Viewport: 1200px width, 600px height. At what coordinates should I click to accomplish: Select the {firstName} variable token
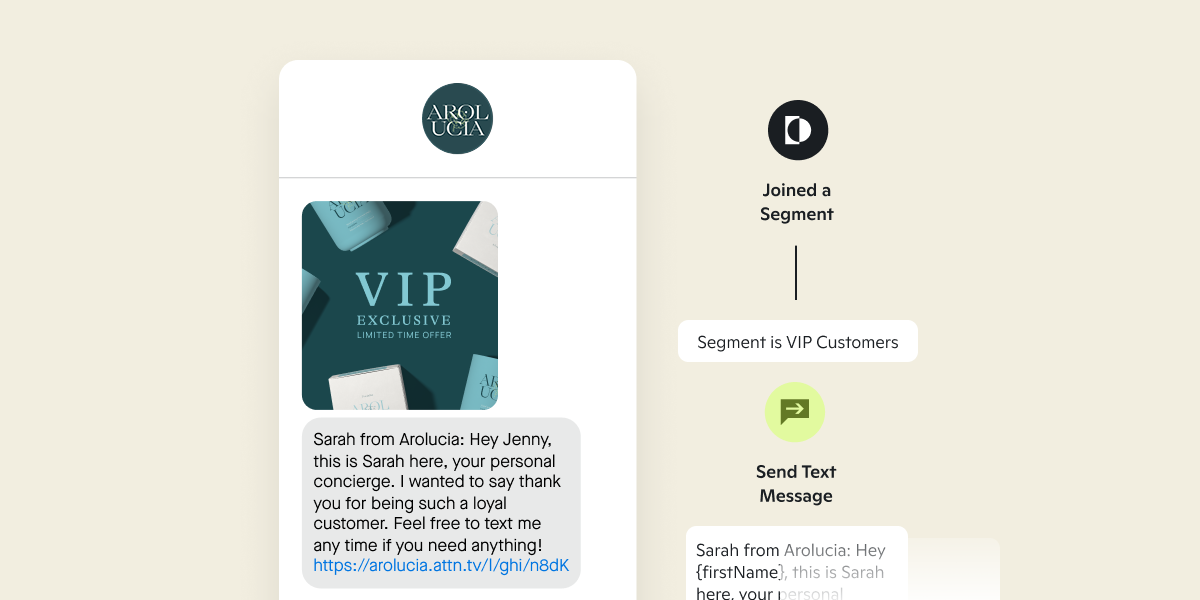[739, 572]
